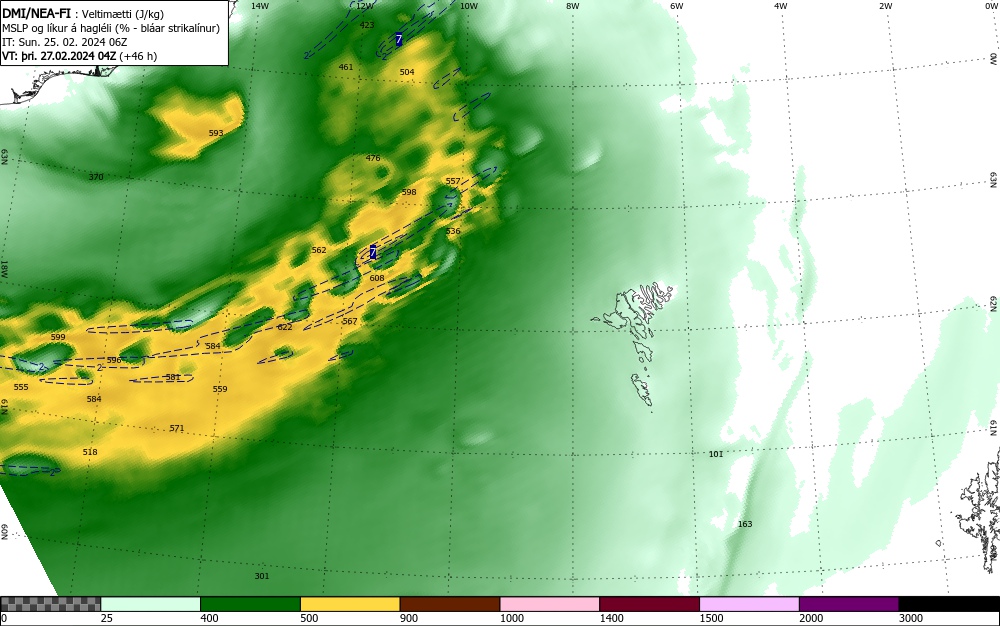Click the map value '536'
The height and width of the screenshot is (626, 1000).
click(453, 231)
